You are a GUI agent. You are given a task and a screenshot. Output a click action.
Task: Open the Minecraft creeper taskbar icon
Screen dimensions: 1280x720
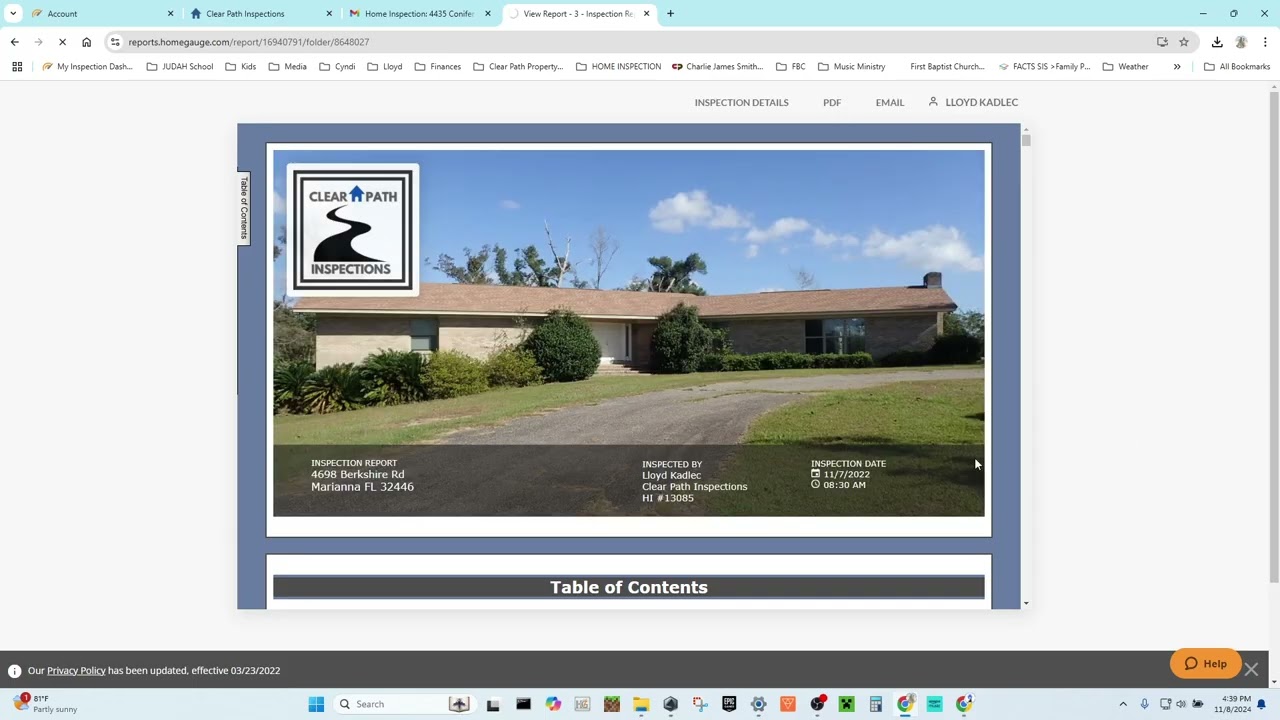tap(846, 704)
